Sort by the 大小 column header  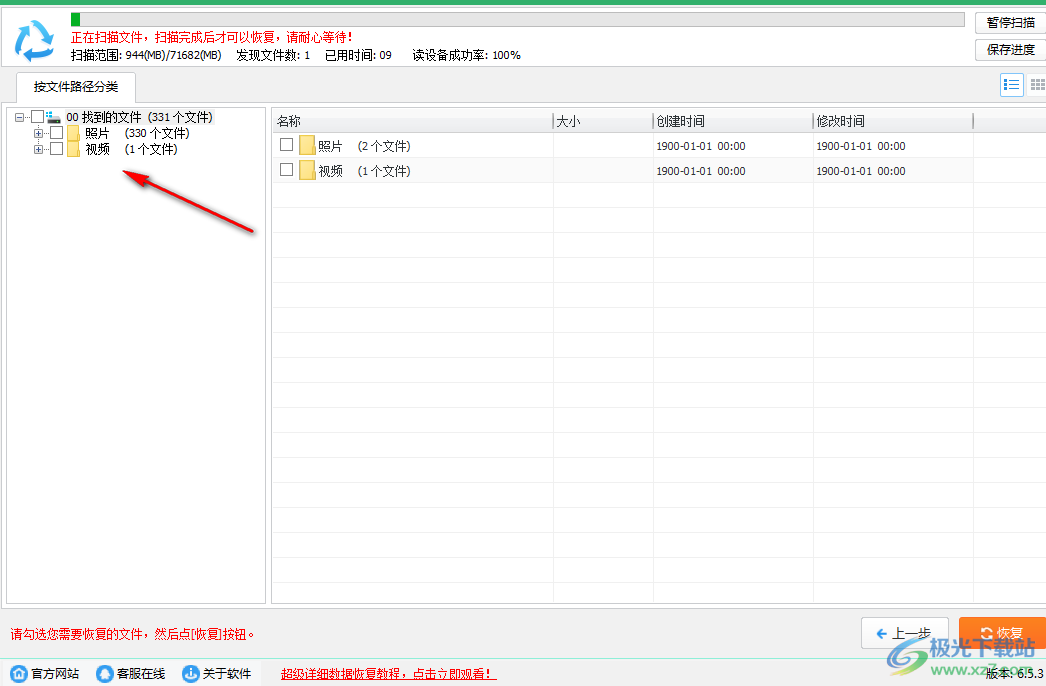[x=603, y=121]
